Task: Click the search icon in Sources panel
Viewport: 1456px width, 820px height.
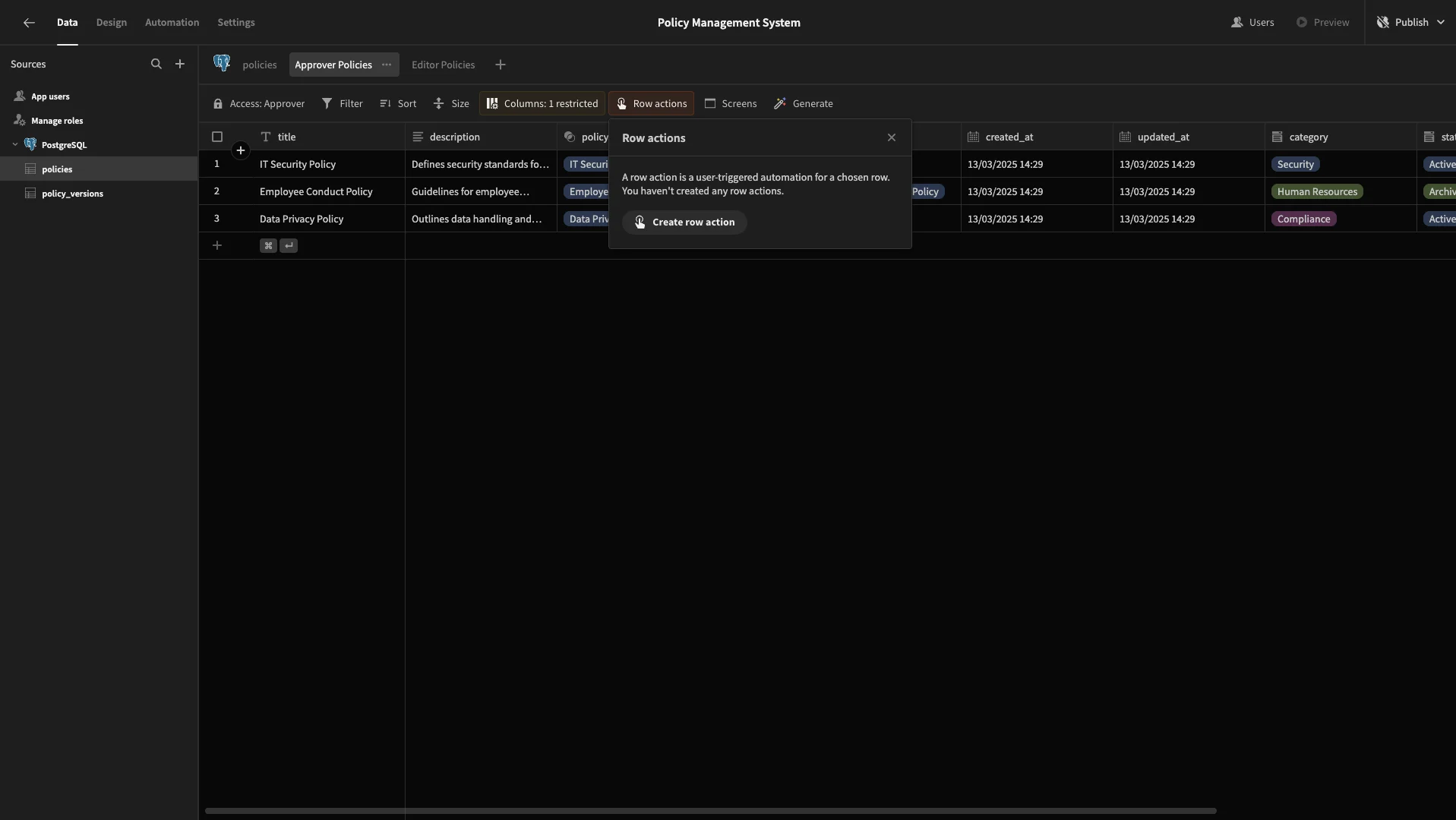Action: (x=156, y=65)
